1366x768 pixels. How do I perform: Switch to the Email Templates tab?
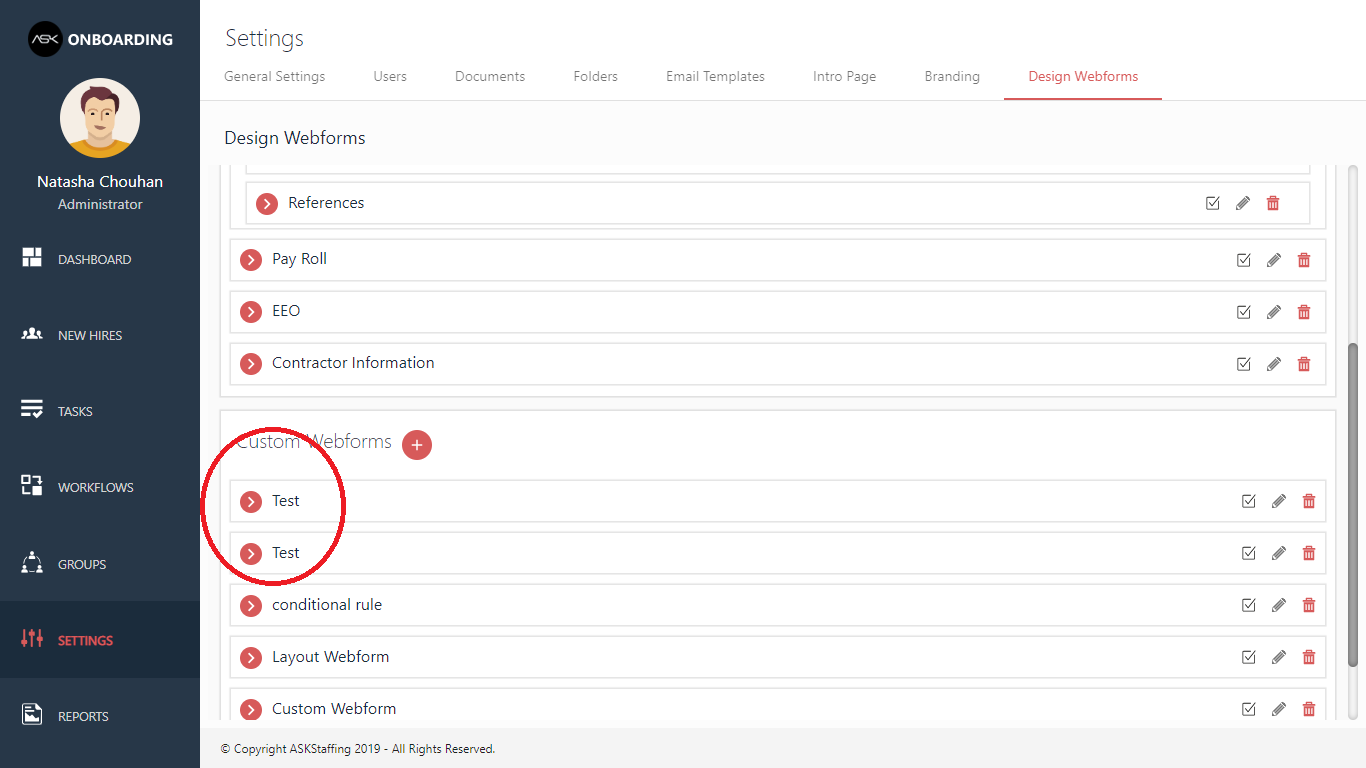point(715,76)
